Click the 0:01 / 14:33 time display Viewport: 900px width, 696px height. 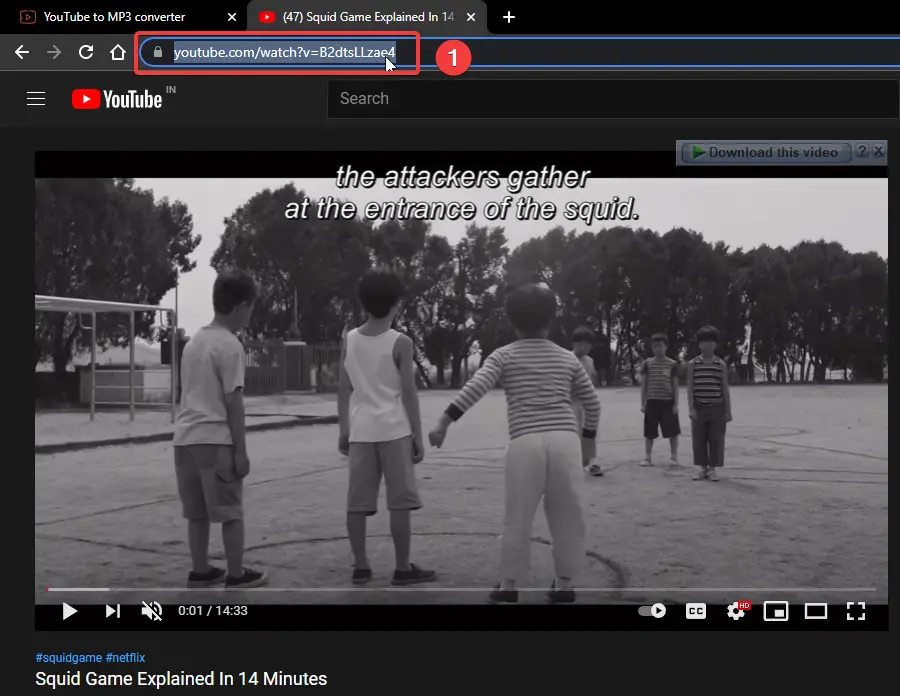tap(212, 611)
